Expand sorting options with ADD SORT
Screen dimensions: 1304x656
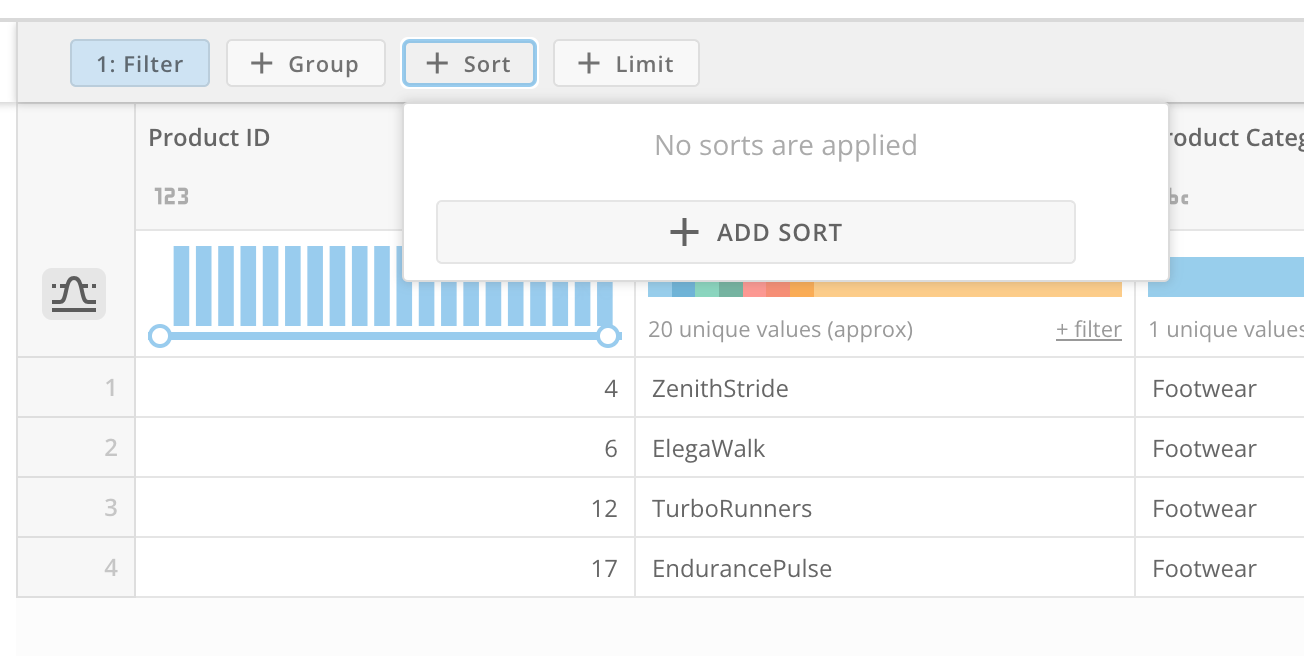point(756,232)
